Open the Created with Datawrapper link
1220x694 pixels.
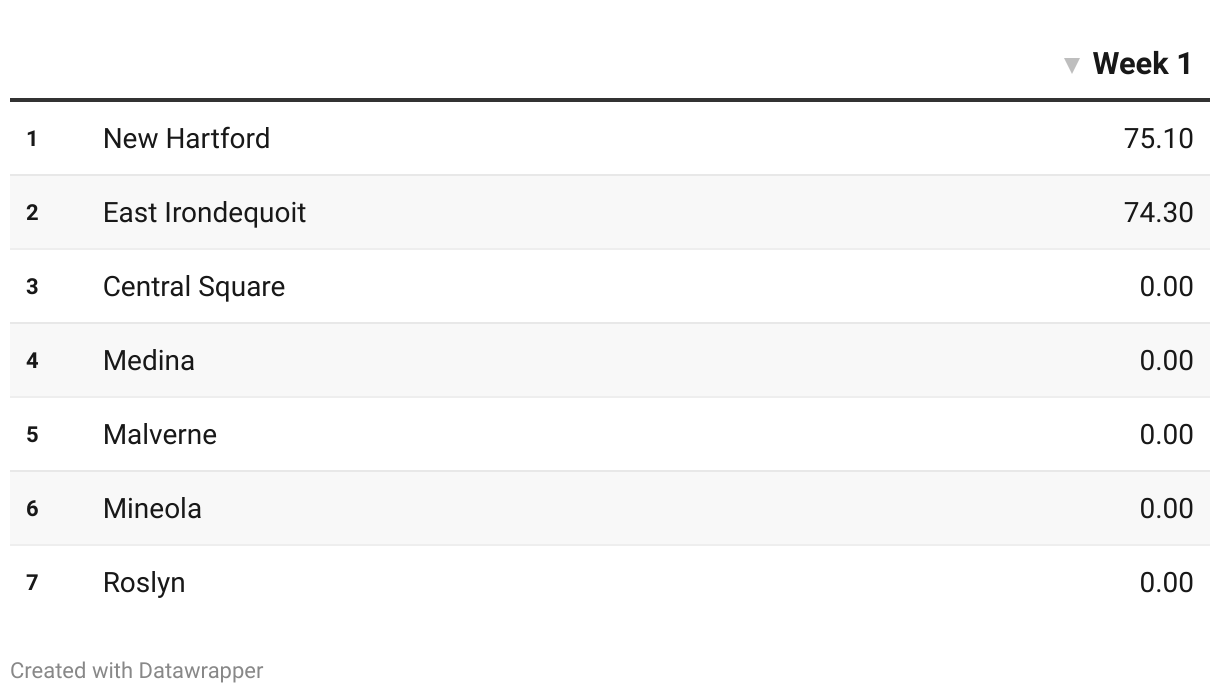click(x=137, y=670)
